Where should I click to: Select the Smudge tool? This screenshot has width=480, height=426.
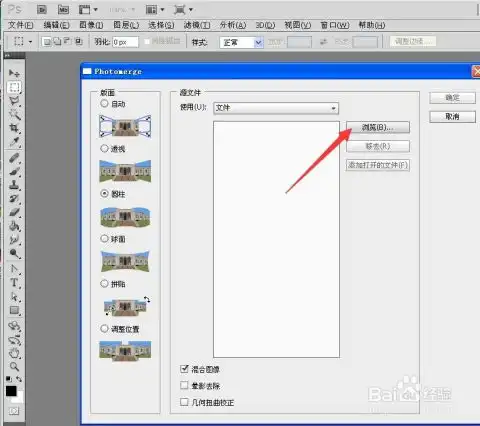14,240
